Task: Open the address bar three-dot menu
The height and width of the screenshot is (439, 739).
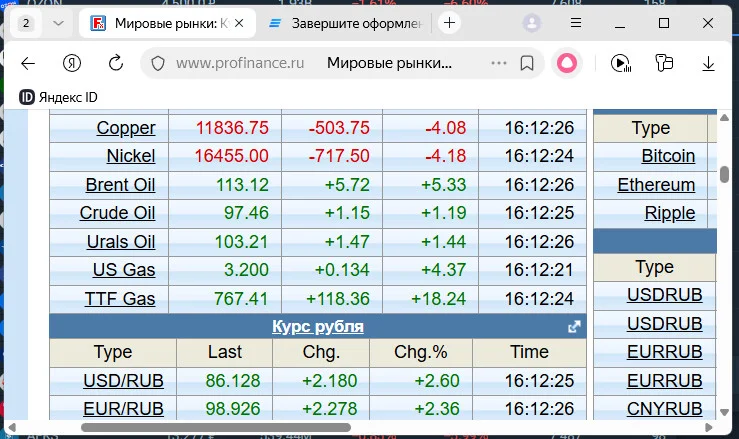Action: pyautogui.click(x=499, y=63)
